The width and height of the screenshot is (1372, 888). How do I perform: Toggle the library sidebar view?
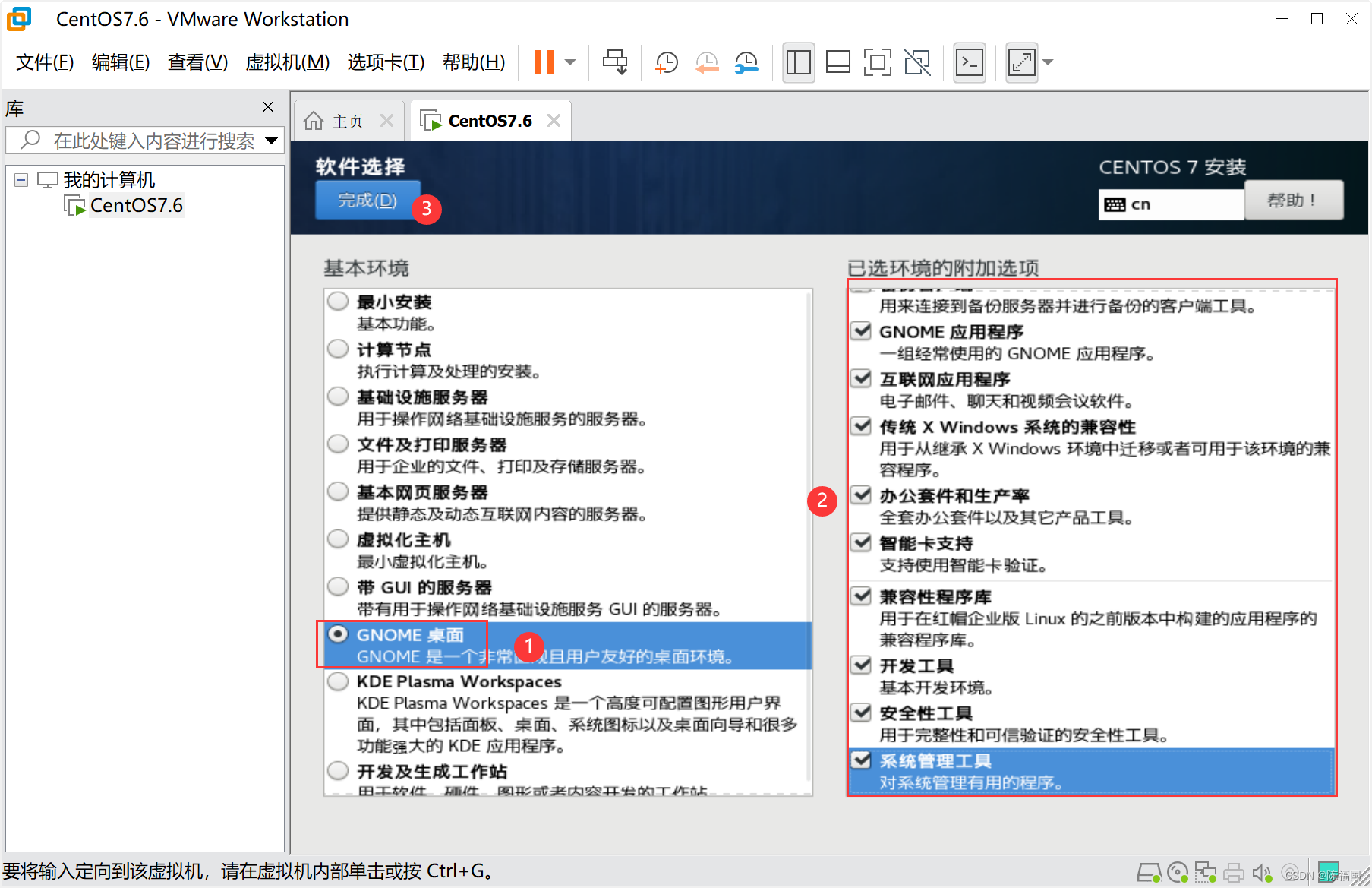point(799,62)
